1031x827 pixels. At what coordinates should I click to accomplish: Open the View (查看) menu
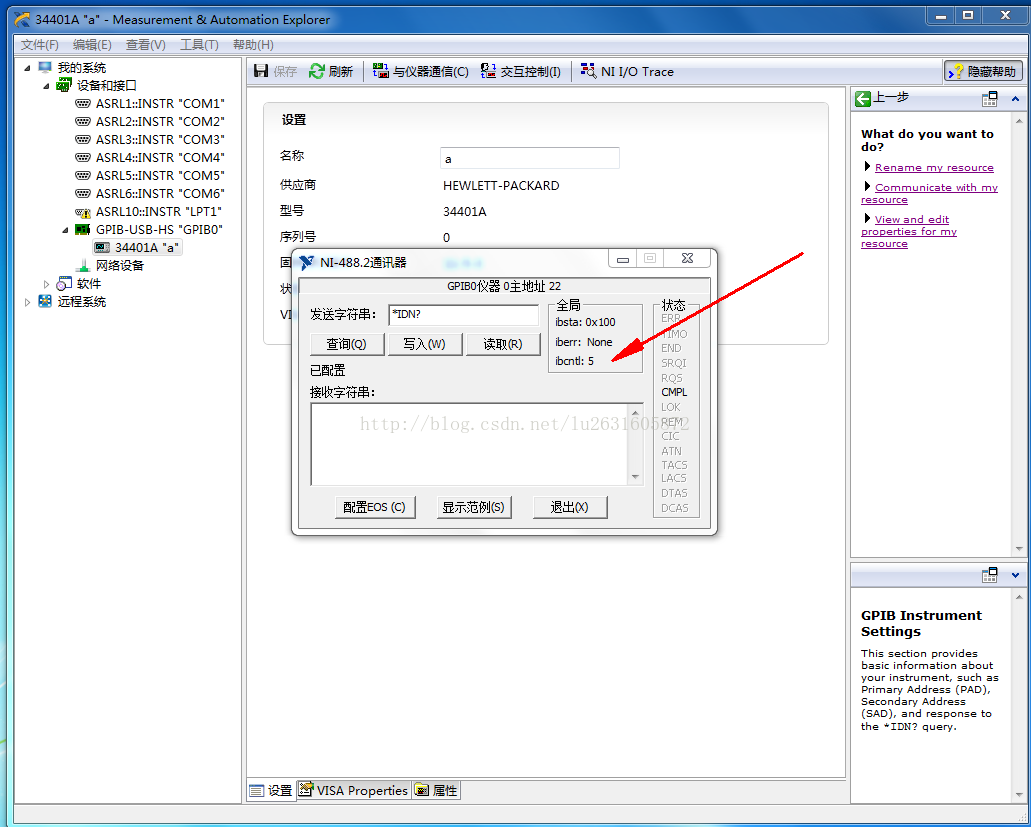pos(146,45)
